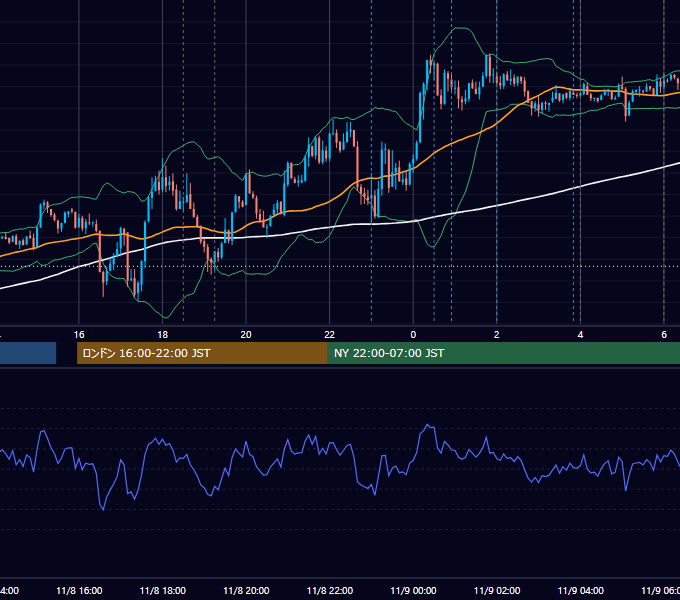
Task: Click the 16 hour label on the upper time axis
Action: [79, 335]
